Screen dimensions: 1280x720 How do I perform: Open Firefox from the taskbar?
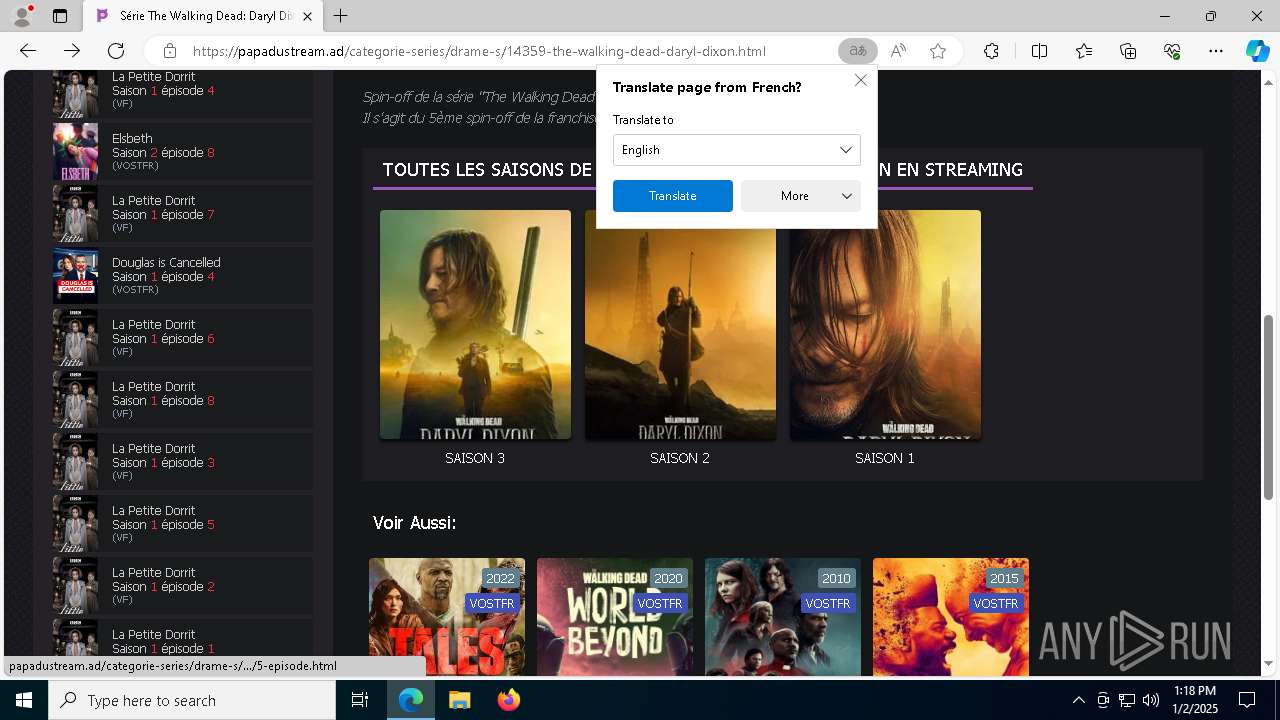point(508,700)
